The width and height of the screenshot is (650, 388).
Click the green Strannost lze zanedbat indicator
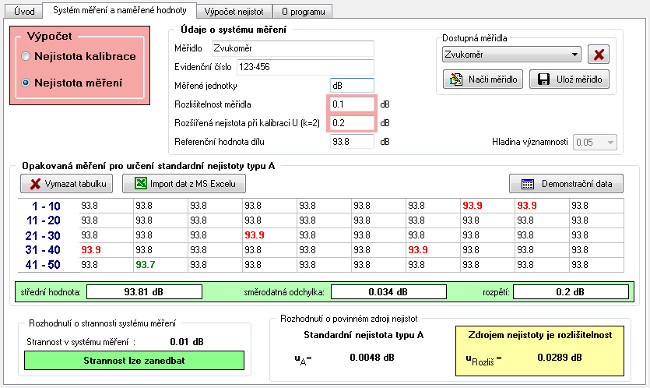[134, 360]
